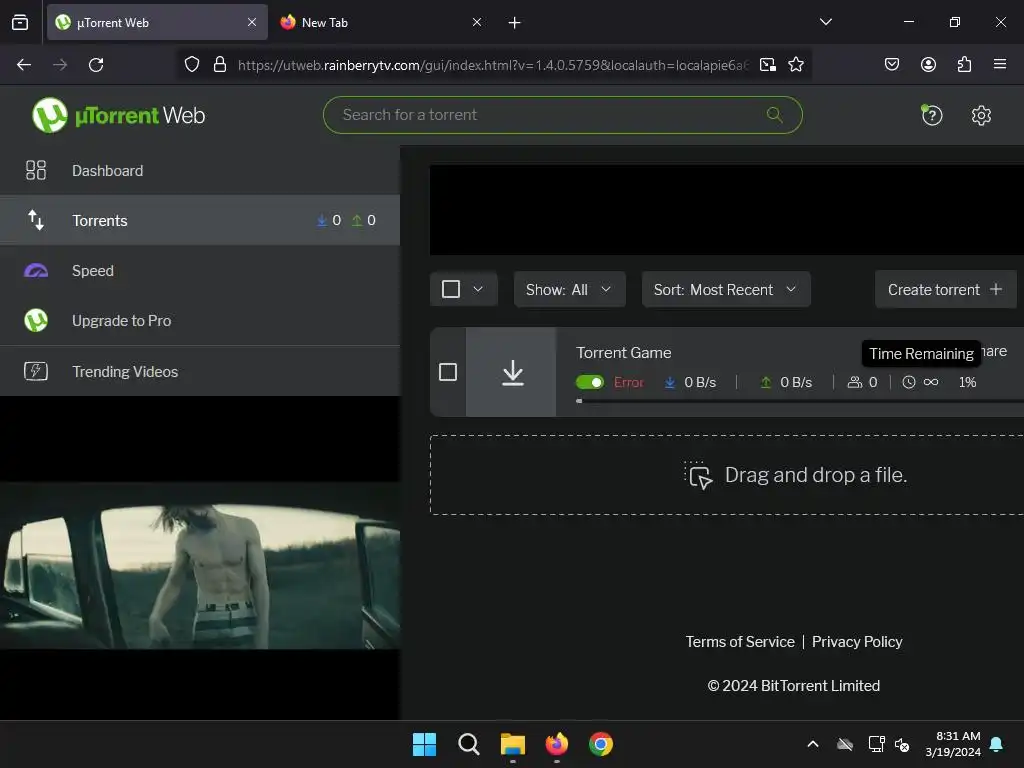Select Torrents in sidebar
Viewport: 1024px width, 768px height.
coord(200,220)
